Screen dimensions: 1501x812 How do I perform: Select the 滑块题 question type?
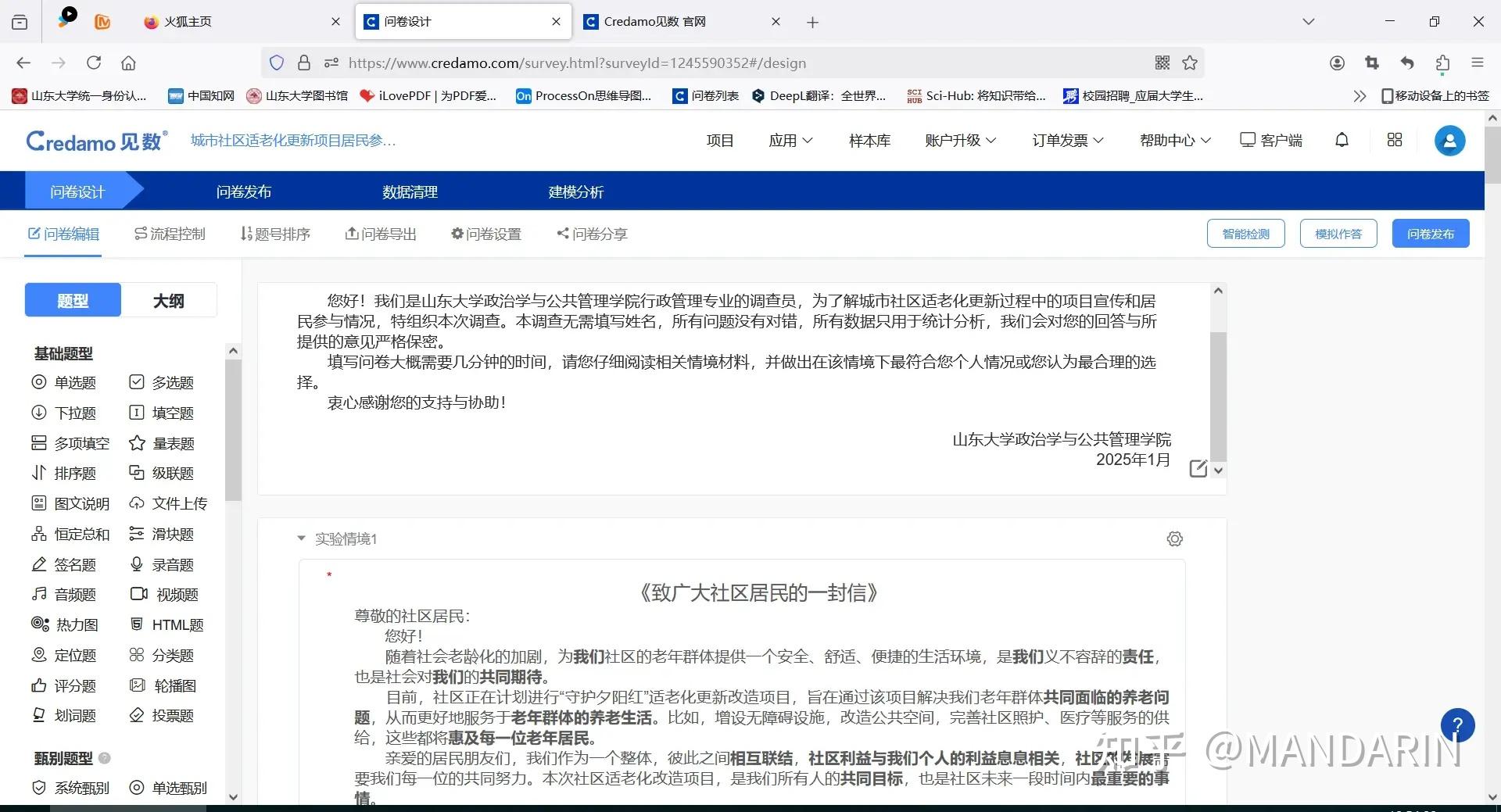pos(172,534)
